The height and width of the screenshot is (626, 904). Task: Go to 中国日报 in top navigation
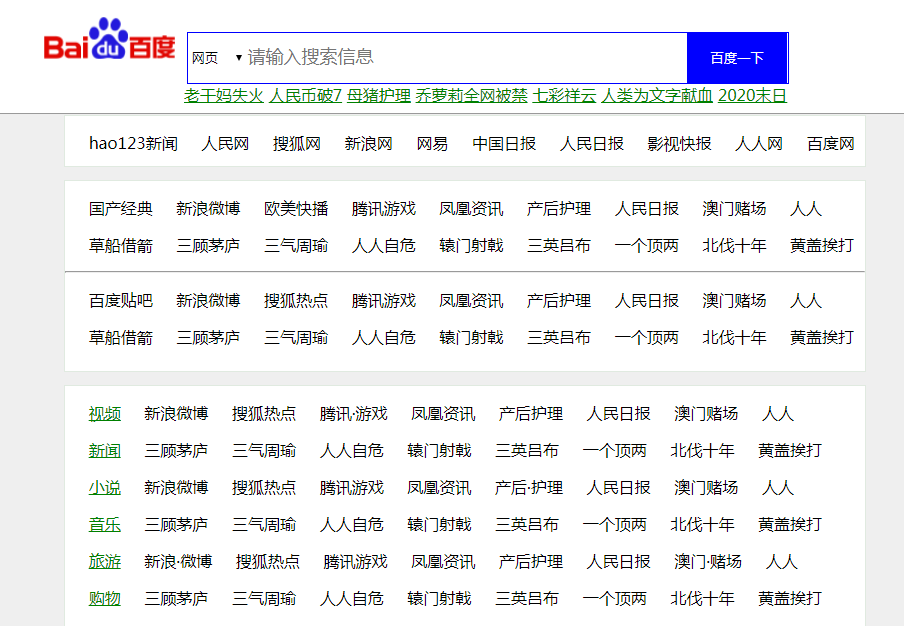click(504, 144)
